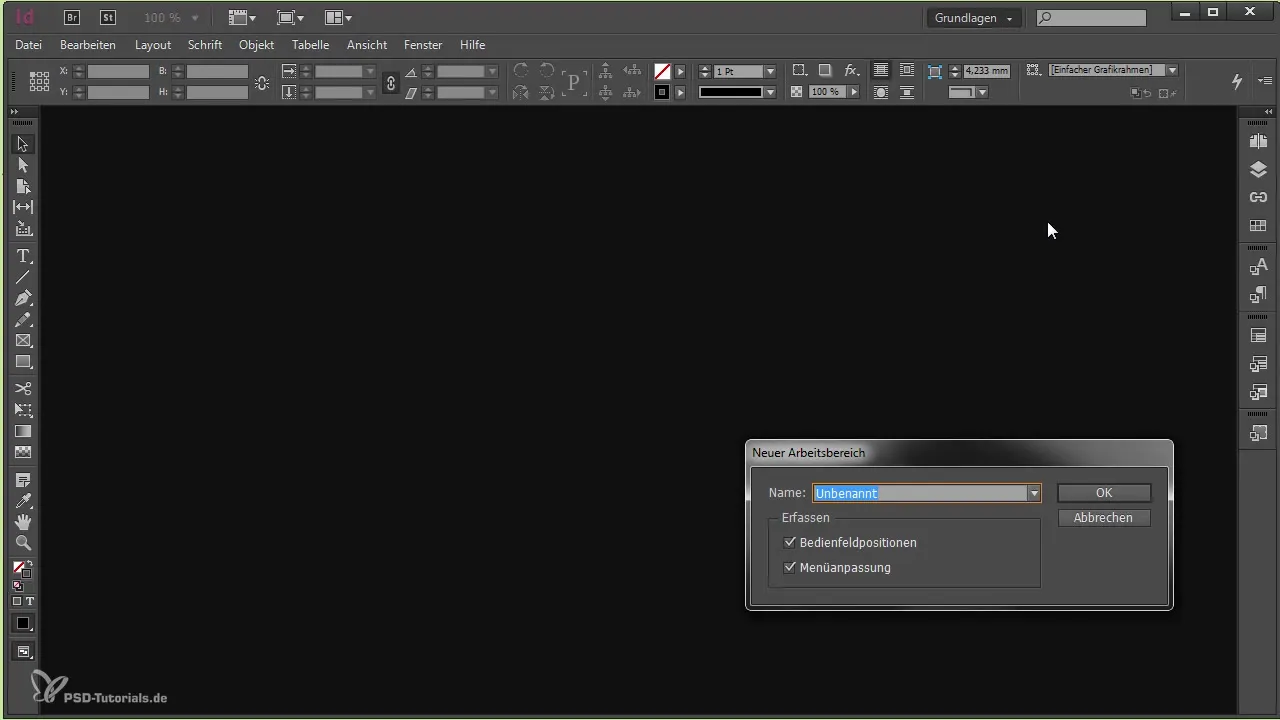Select the Eyedropper tool
The width and height of the screenshot is (1280, 720).
pyautogui.click(x=23, y=501)
